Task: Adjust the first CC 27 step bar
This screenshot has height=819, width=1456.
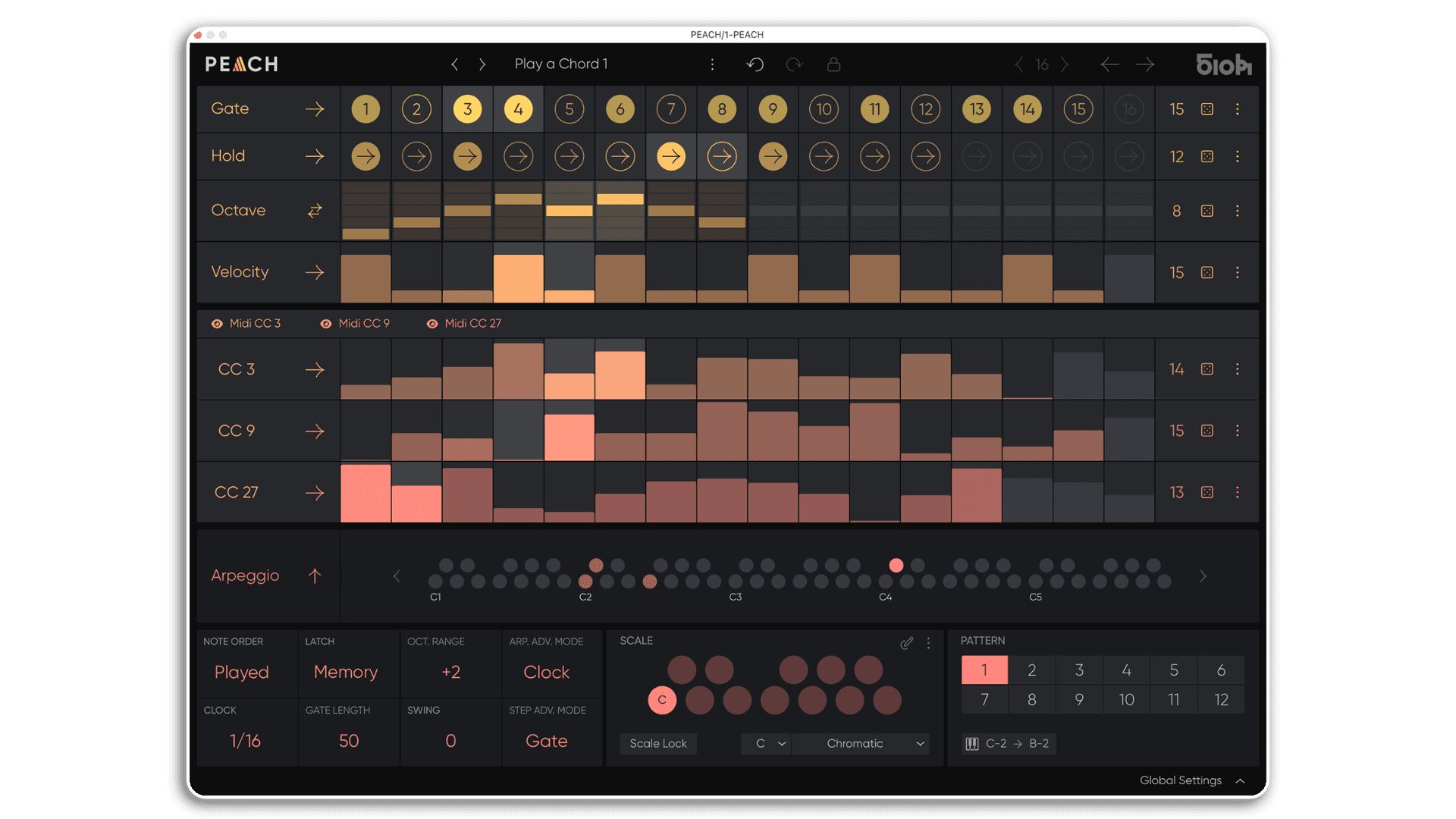Action: click(366, 494)
